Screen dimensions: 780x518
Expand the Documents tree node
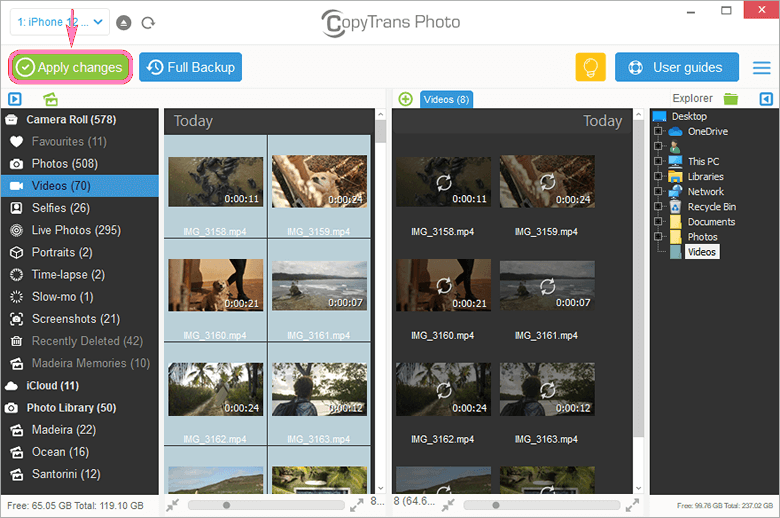coord(658,221)
